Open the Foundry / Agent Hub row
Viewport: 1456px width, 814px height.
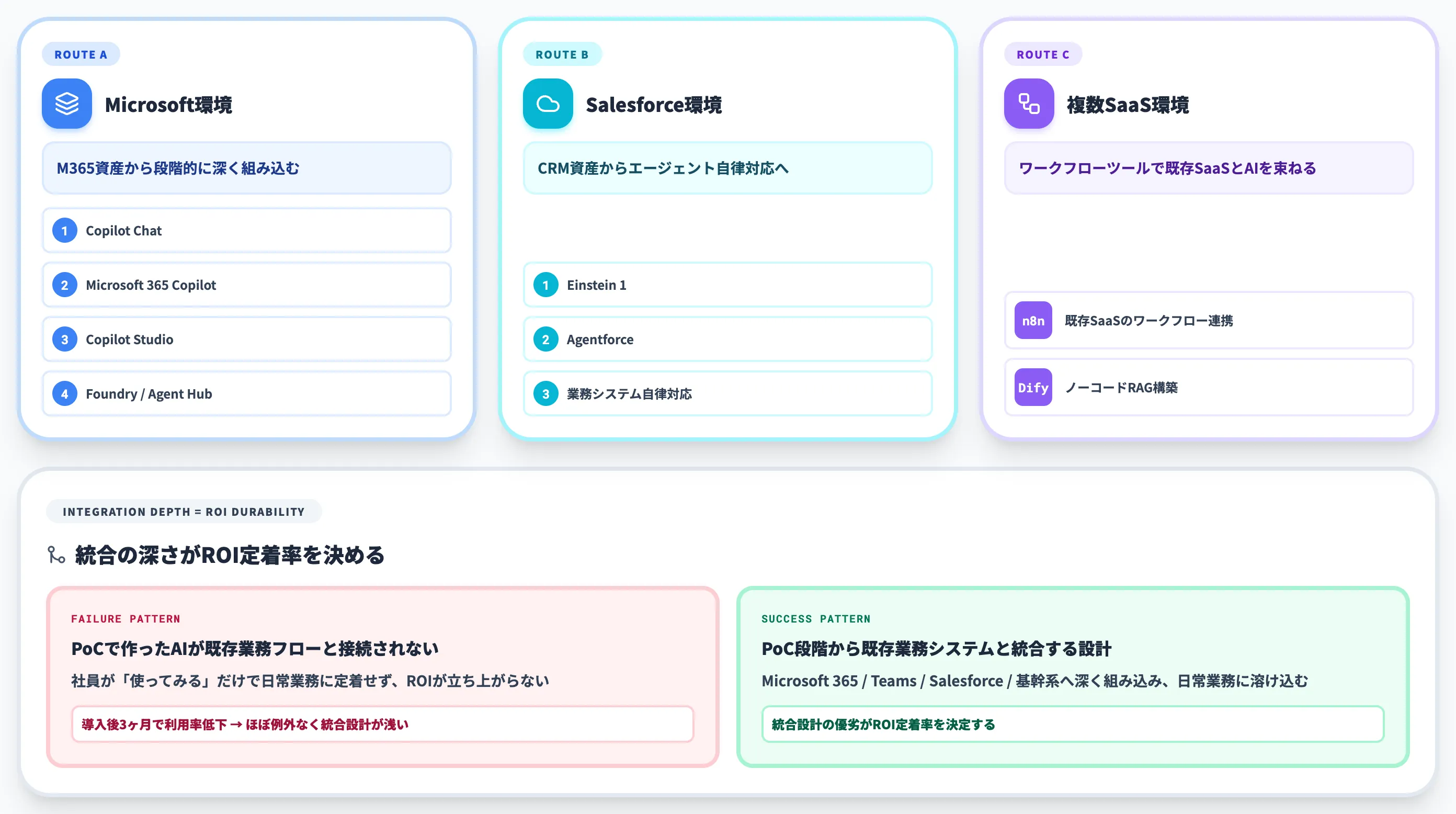point(246,394)
